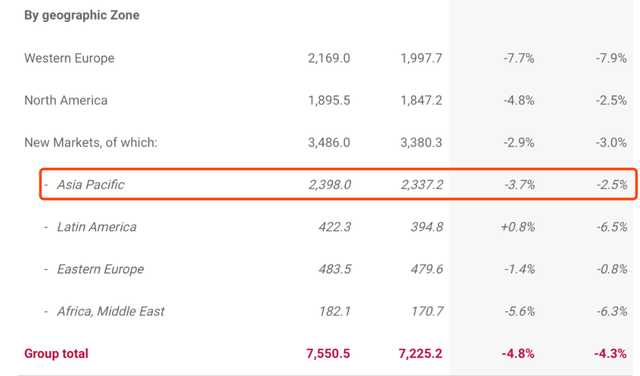Click North America value 1,847.2
The width and height of the screenshot is (640, 376).
(421, 100)
